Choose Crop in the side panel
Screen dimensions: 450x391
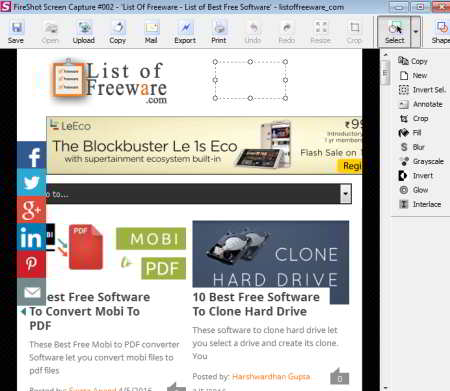(x=414, y=118)
